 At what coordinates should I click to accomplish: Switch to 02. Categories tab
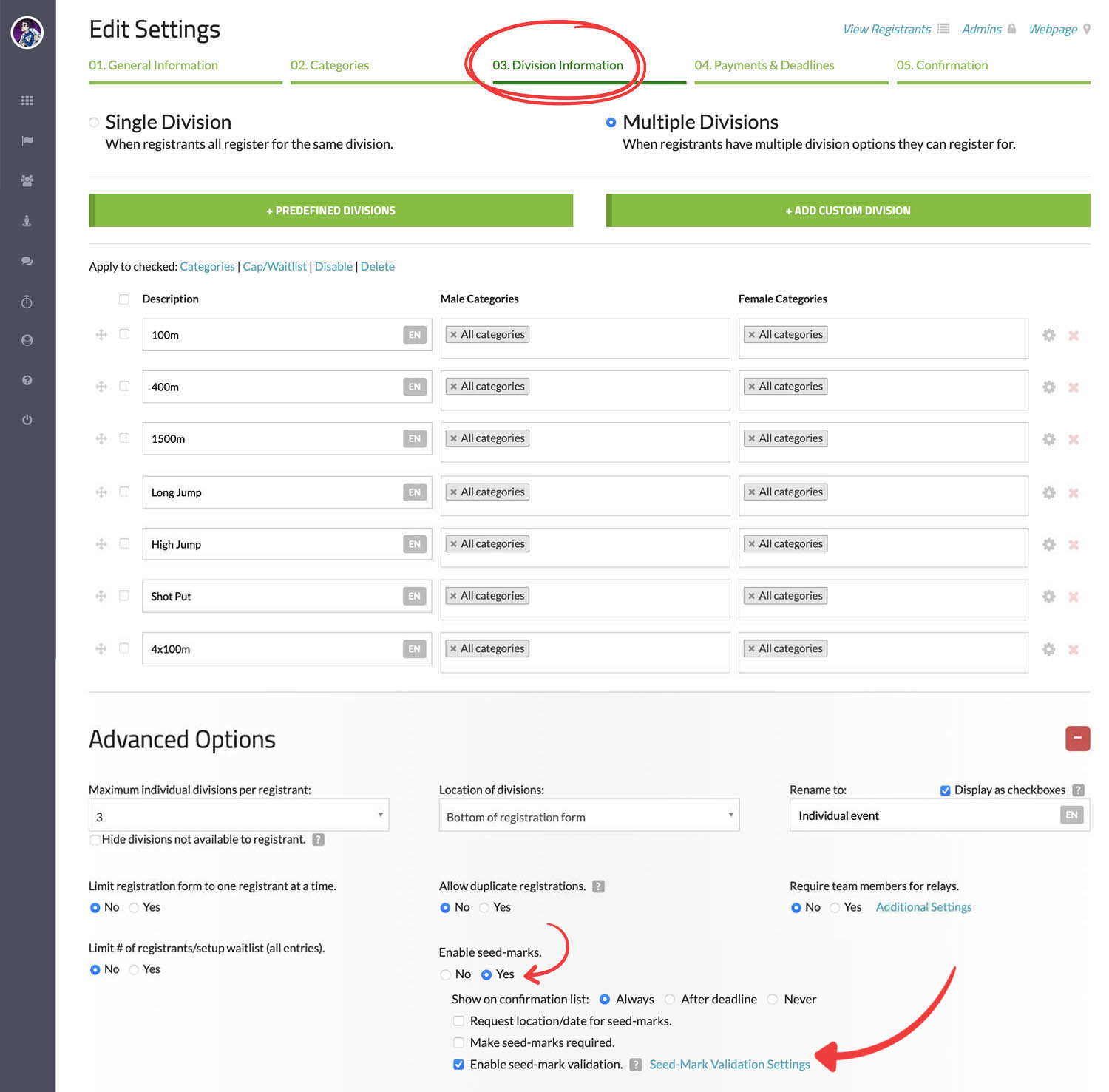click(x=330, y=65)
